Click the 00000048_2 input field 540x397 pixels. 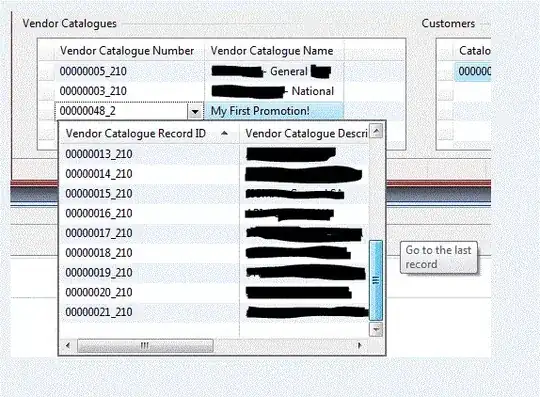tap(121, 111)
